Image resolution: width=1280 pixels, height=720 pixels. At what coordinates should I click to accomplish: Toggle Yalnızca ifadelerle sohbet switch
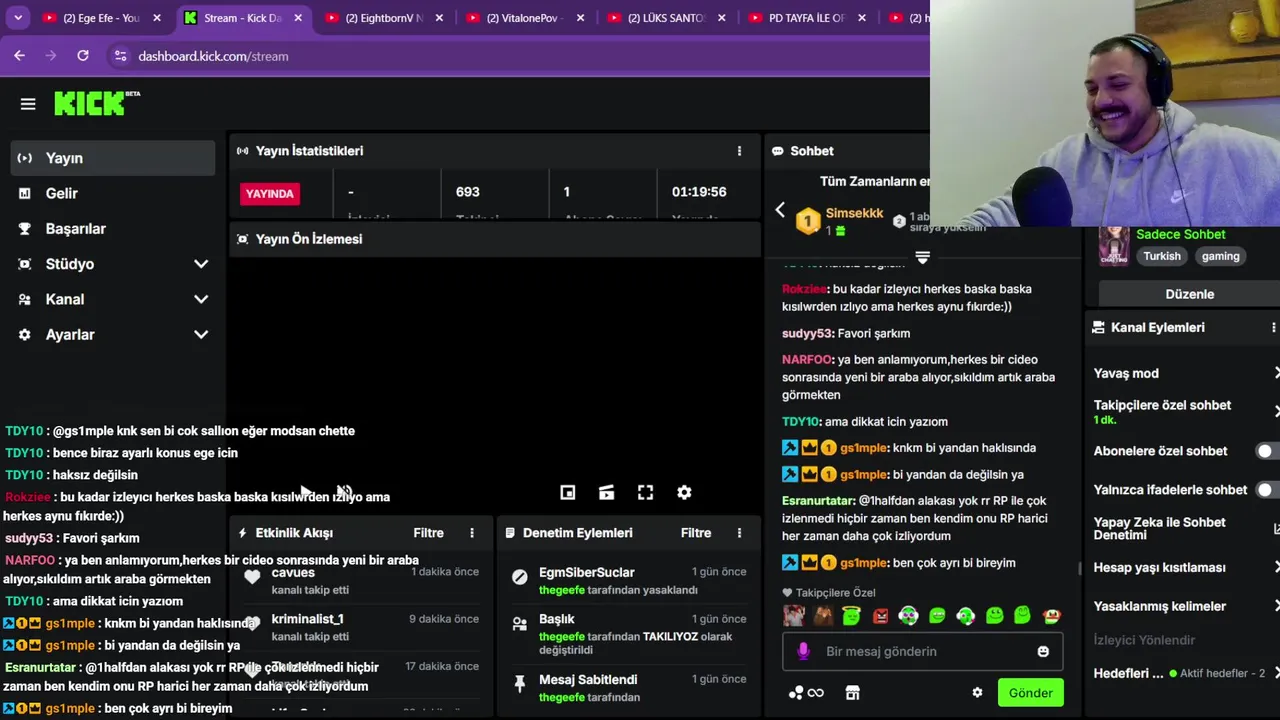(x=1266, y=490)
